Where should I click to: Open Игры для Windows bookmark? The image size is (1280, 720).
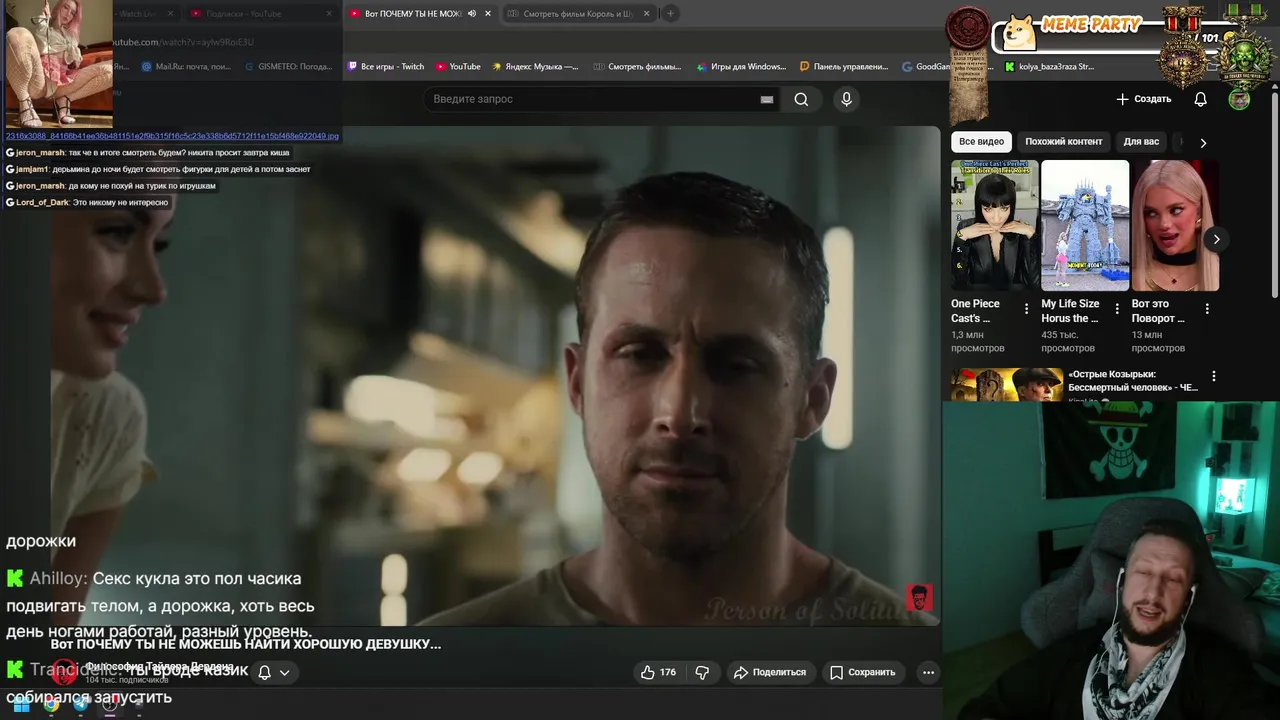click(x=740, y=67)
